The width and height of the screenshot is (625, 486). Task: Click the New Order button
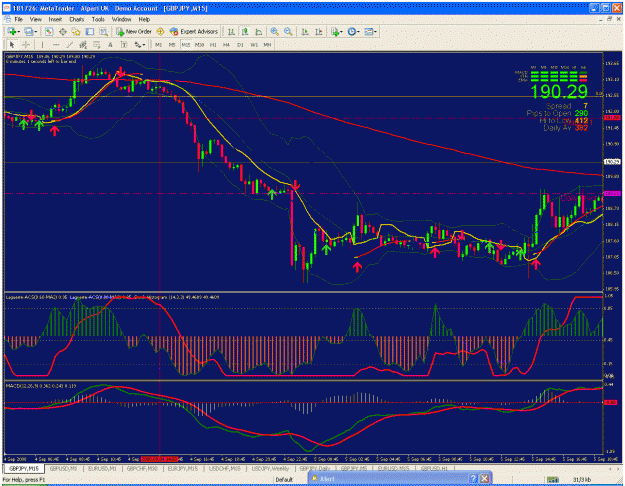134,31
